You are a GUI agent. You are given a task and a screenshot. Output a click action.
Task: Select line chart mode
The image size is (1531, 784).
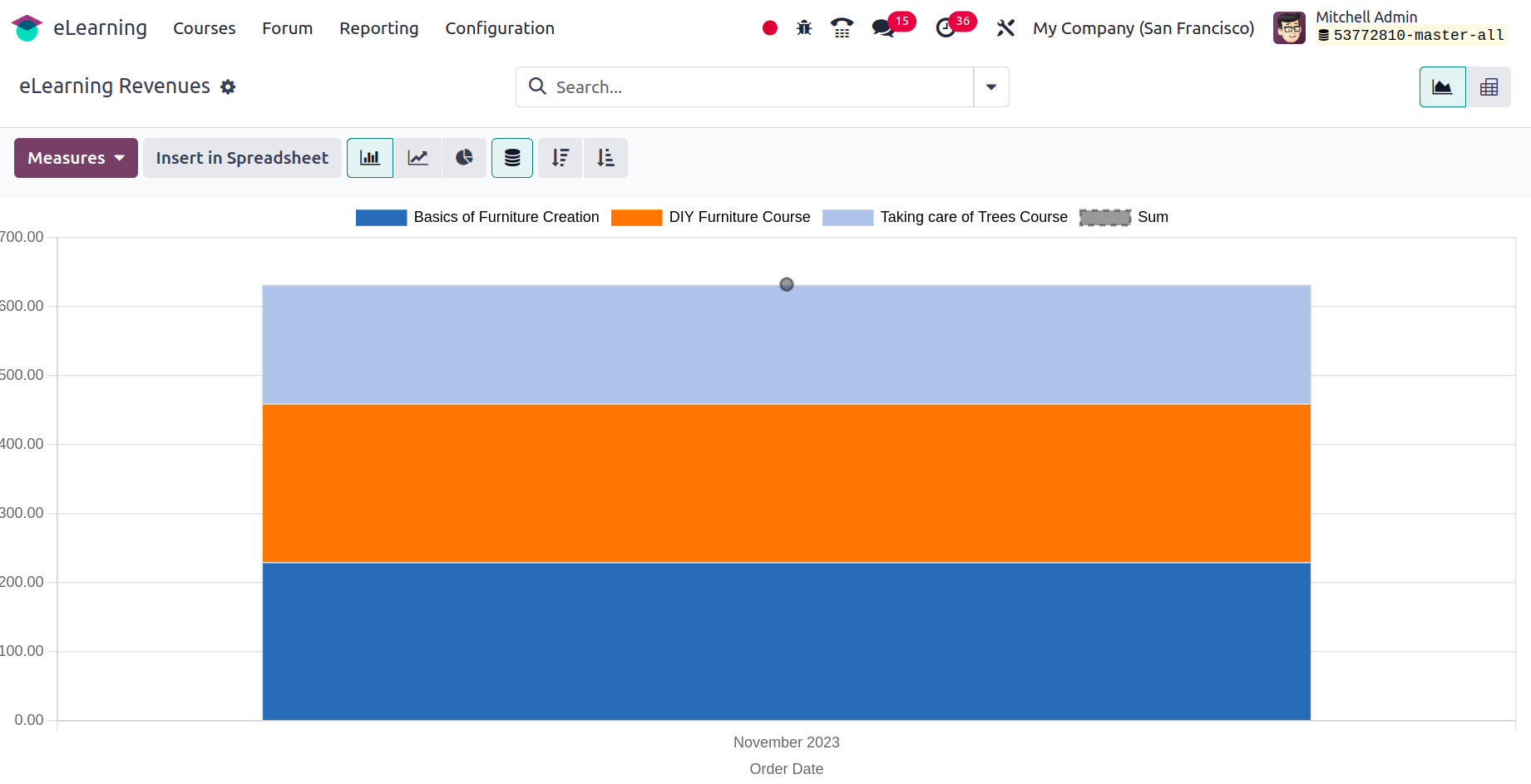417,158
